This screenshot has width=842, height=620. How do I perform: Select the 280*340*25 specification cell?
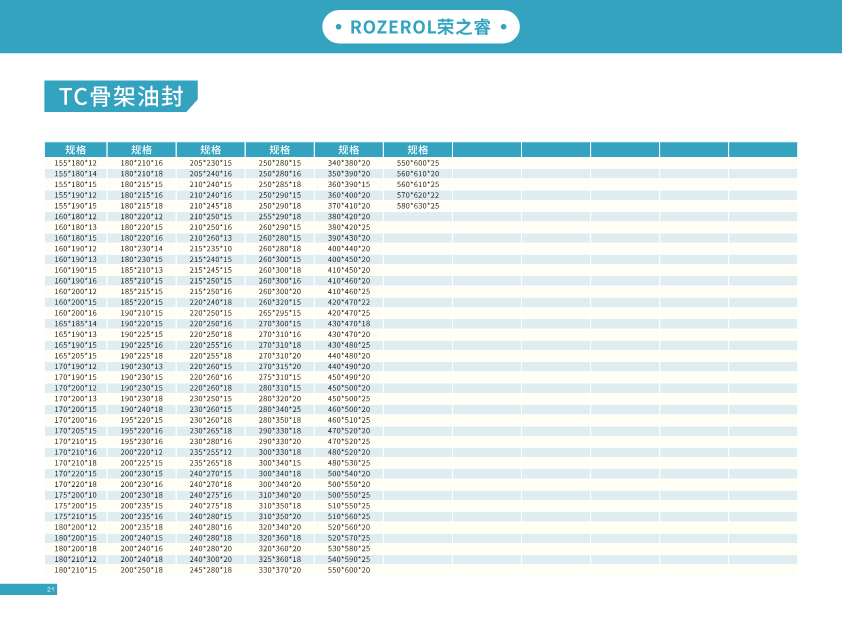point(280,409)
